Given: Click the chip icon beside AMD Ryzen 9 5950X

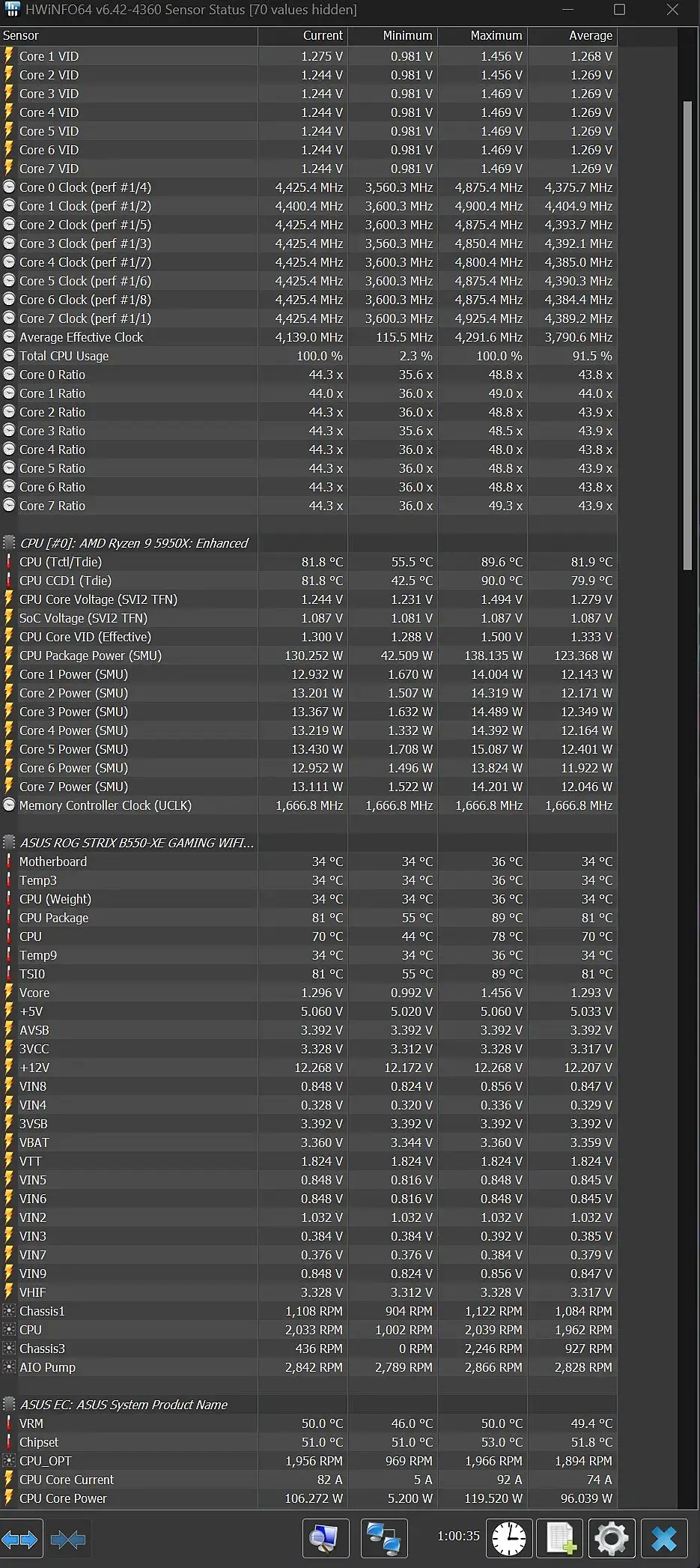Looking at the screenshot, I should click(x=9, y=543).
